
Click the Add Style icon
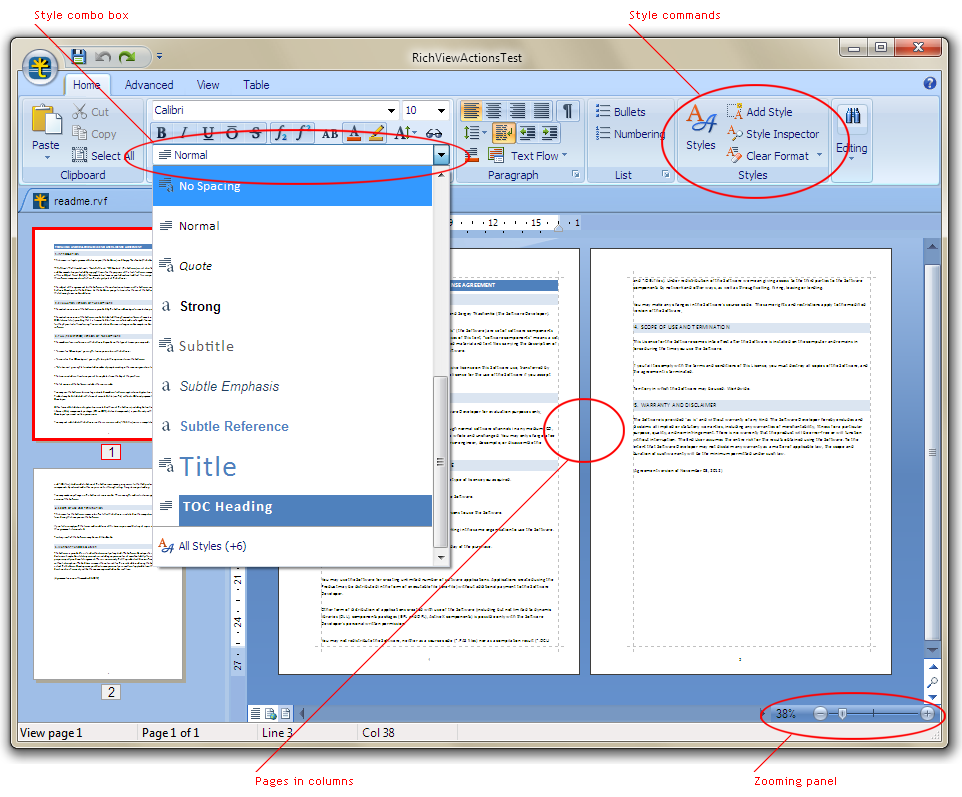735,112
